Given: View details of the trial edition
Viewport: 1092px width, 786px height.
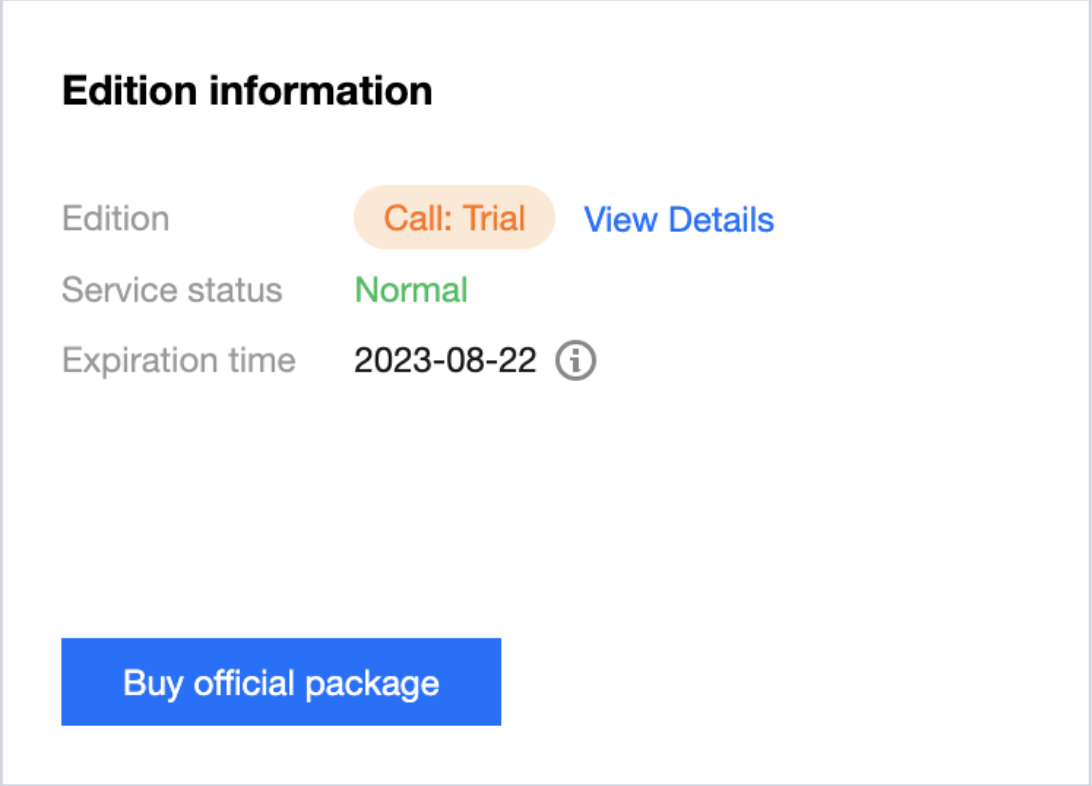Looking at the screenshot, I should 678,219.
